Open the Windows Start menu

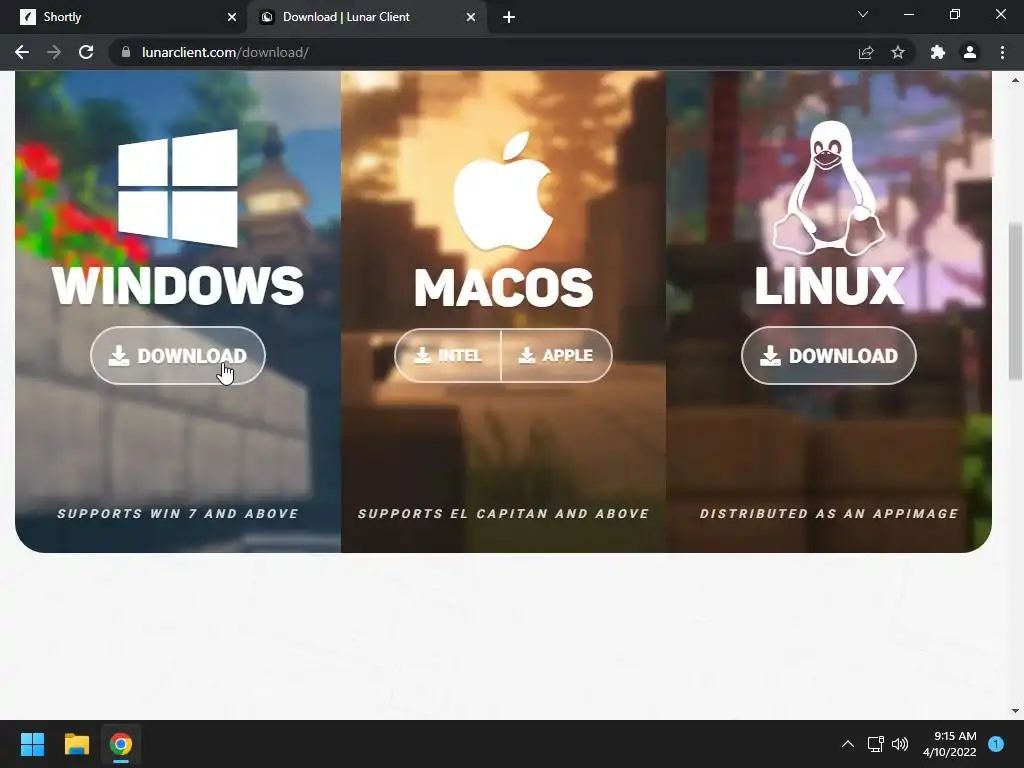tap(32, 744)
